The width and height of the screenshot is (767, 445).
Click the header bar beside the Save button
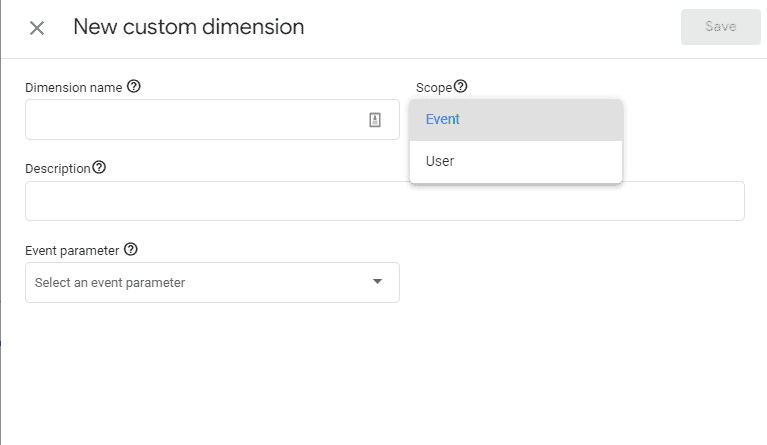[489, 28]
